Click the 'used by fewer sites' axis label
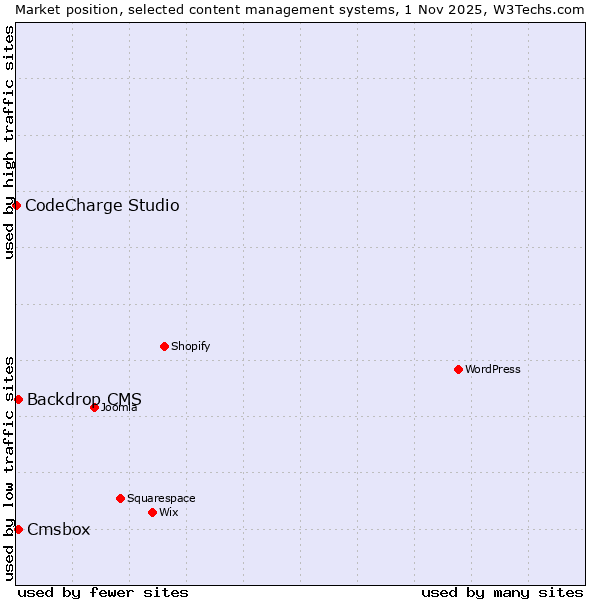This screenshot has height=600, width=600. pyautogui.click(x=103, y=592)
